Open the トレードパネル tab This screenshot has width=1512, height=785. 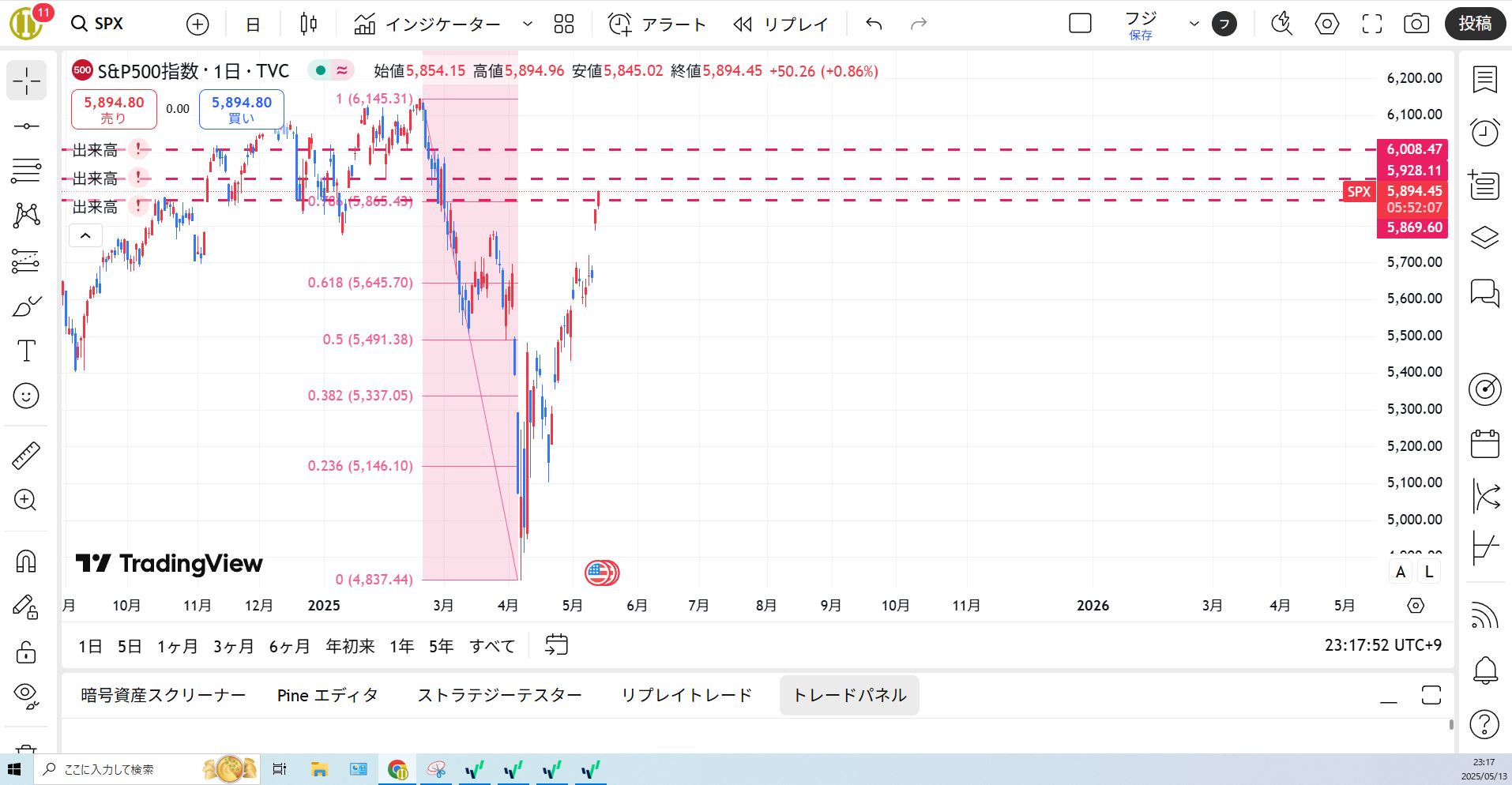tap(849, 695)
